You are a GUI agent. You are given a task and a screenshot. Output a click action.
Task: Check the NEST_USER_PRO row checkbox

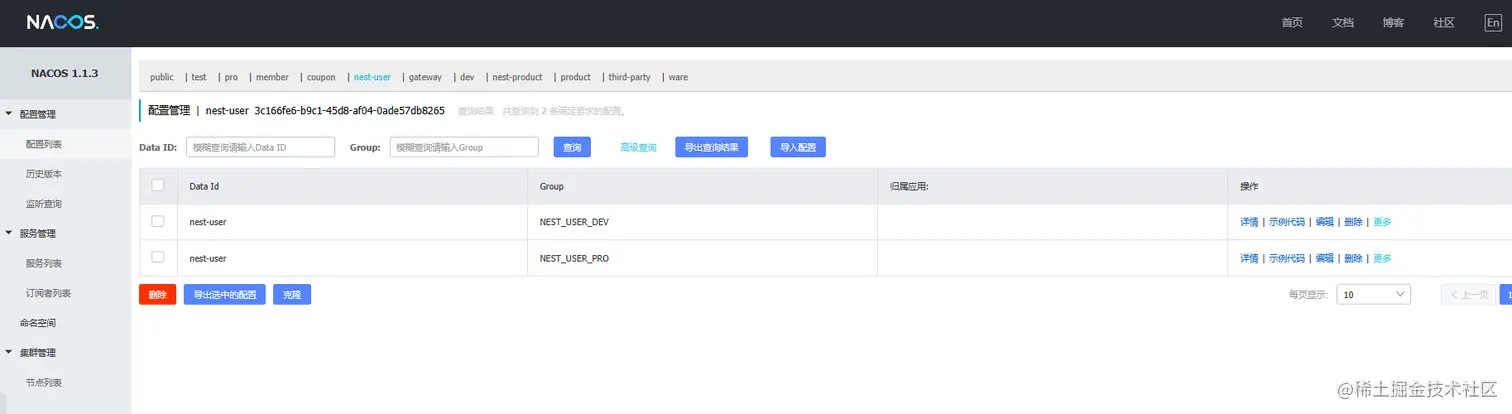pos(158,257)
